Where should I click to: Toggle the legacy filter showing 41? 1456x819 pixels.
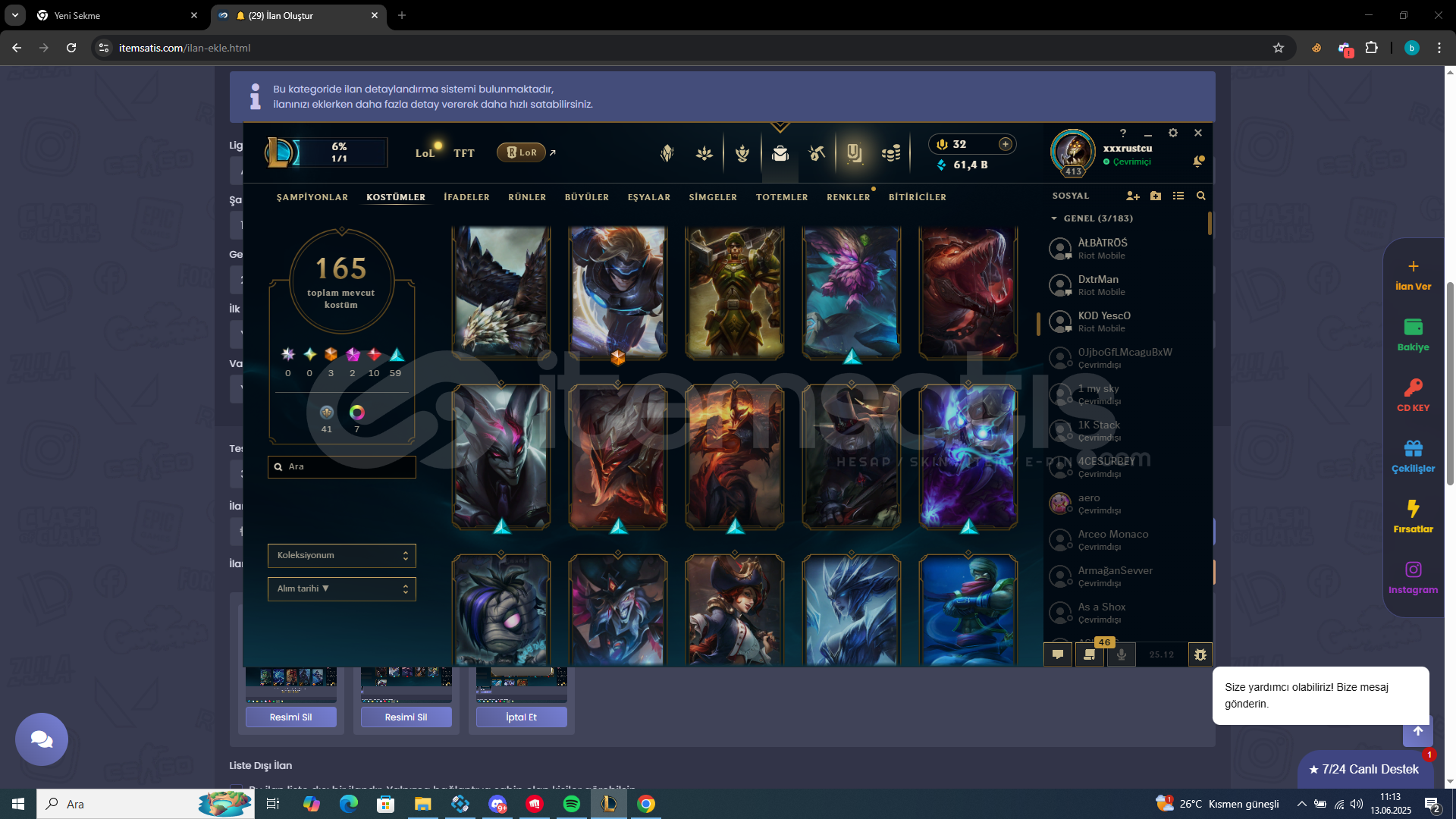327,413
